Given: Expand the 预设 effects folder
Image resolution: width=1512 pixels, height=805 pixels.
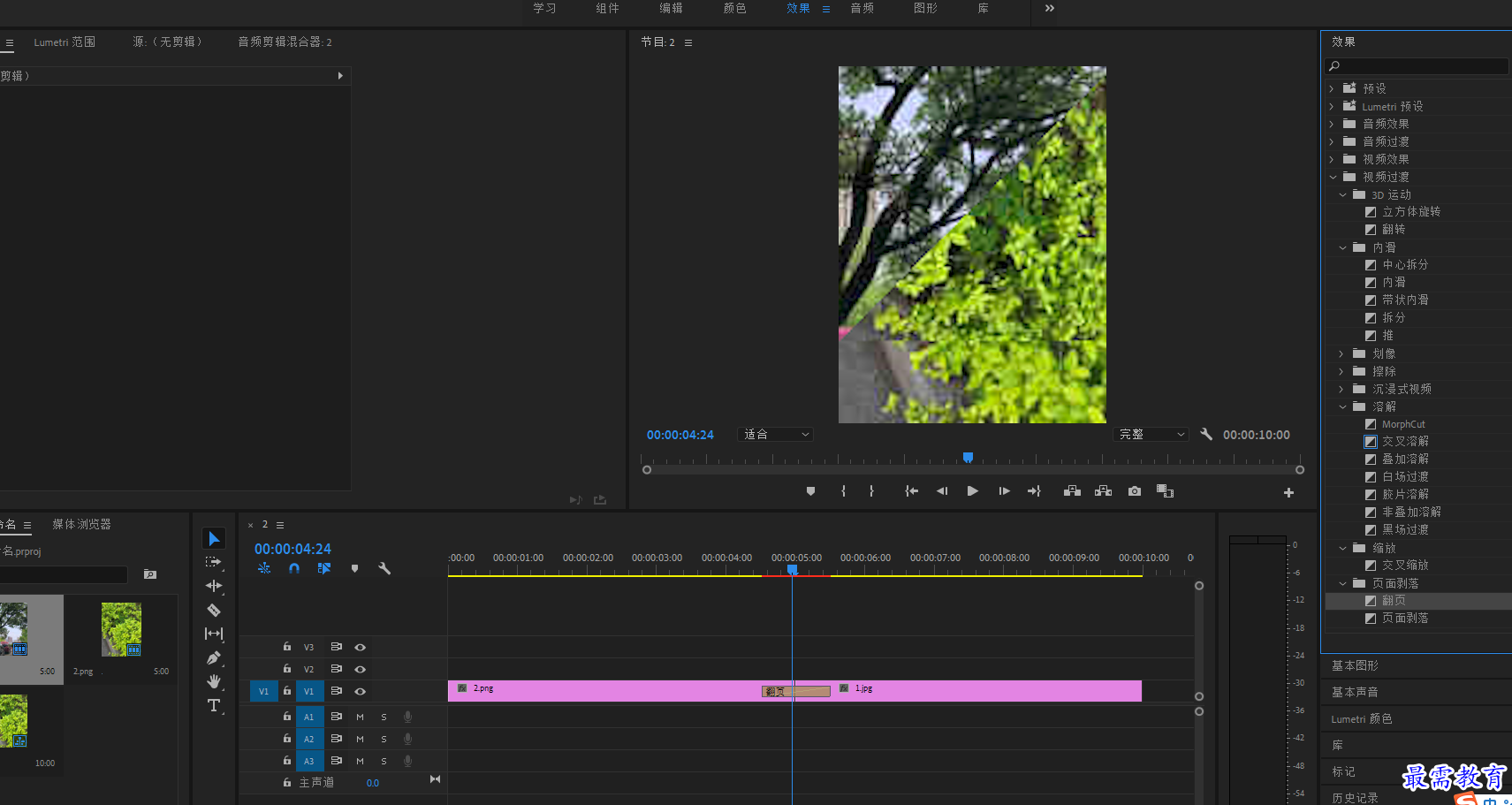Looking at the screenshot, I should (1332, 88).
